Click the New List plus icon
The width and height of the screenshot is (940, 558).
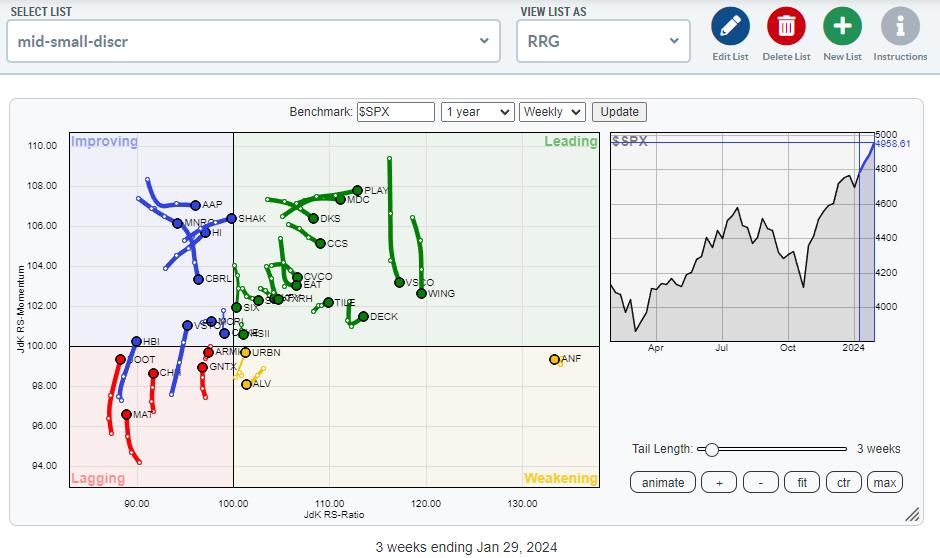coord(842,25)
